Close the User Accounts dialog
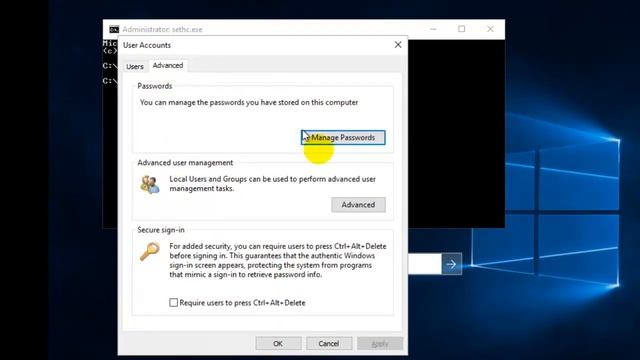 (398, 45)
